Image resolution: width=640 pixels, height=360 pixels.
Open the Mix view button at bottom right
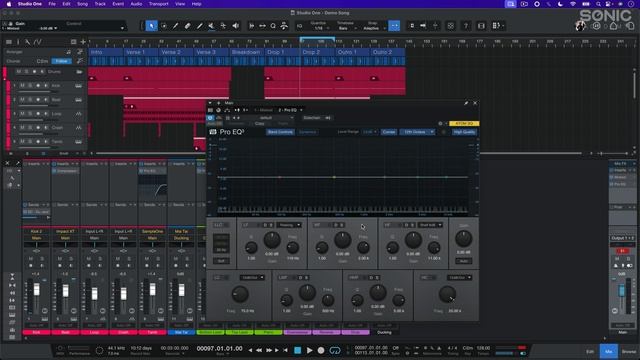(609, 351)
